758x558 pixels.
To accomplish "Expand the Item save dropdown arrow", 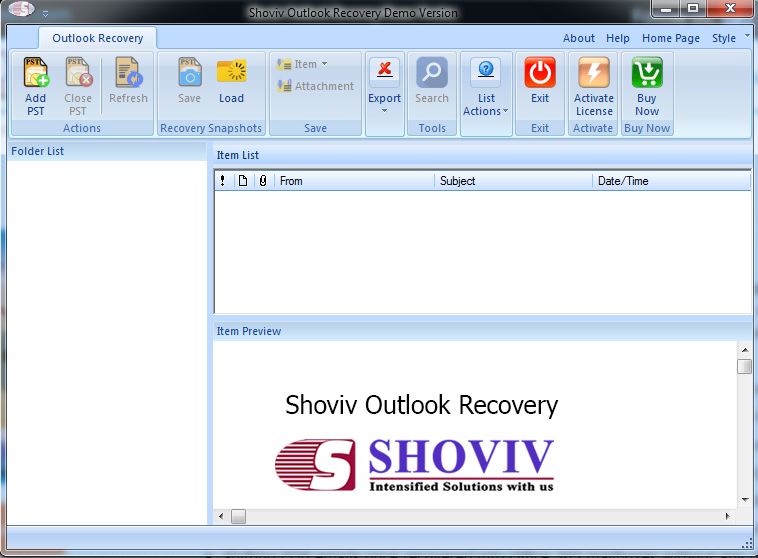I will pyautogui.click(x=324, y=64).
